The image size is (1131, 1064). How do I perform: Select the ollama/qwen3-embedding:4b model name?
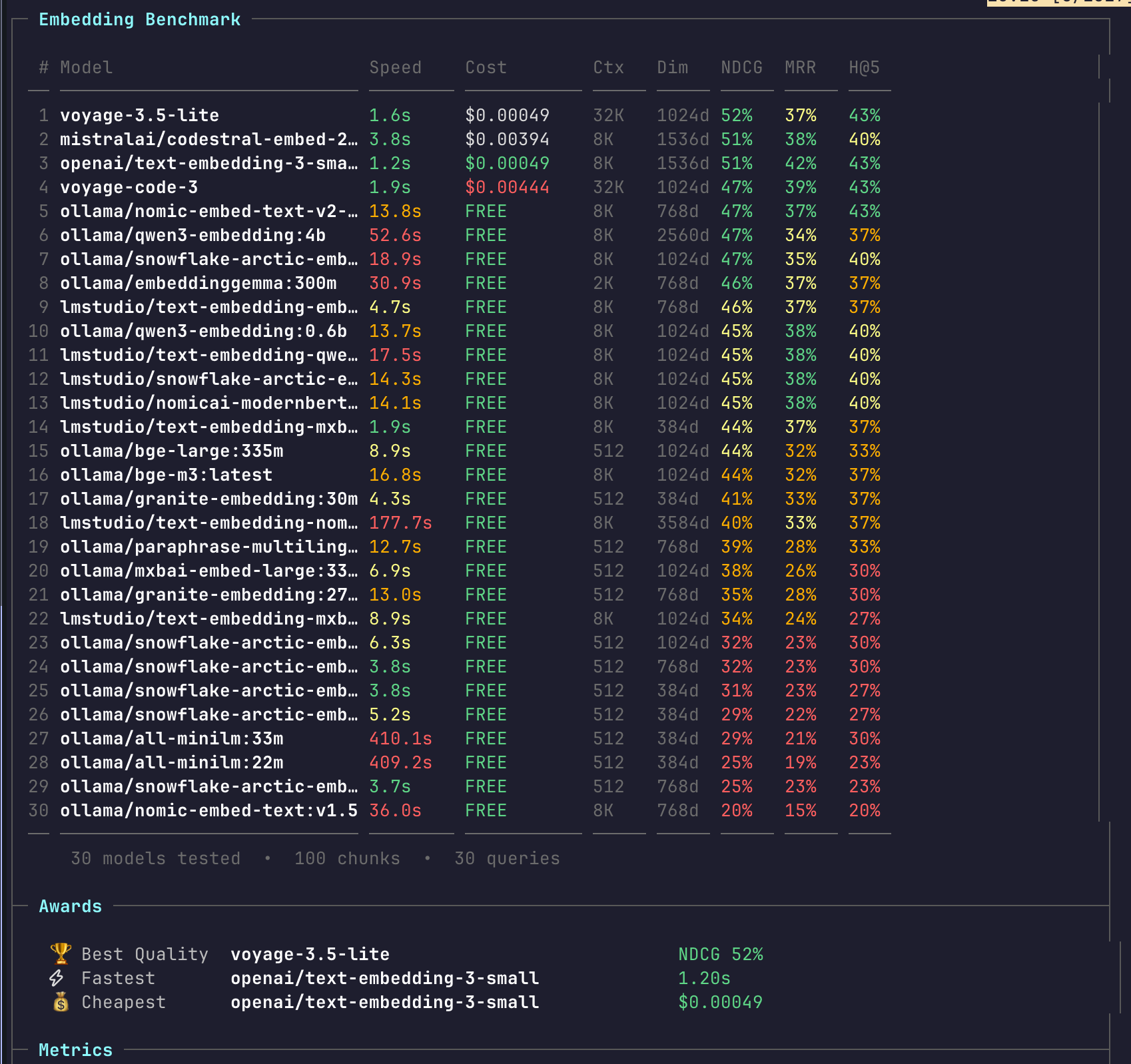point(193,235)
